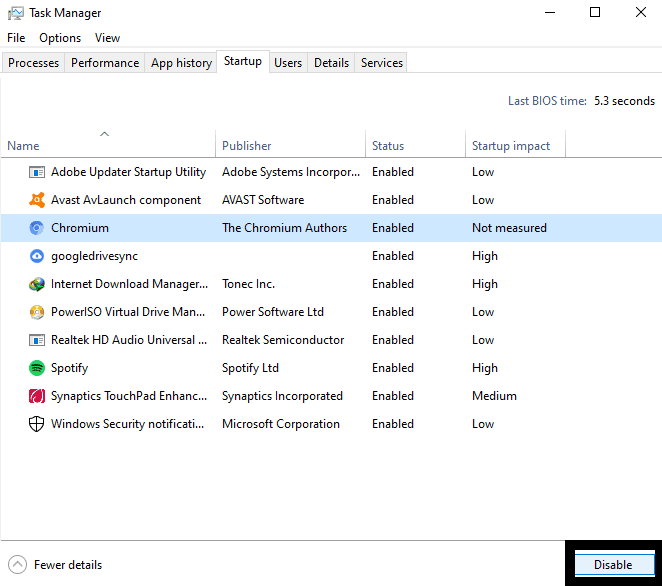The image size is (662, 586).
Task: Click the Avast AvLaunch component icon
Action: click(37, 200)
